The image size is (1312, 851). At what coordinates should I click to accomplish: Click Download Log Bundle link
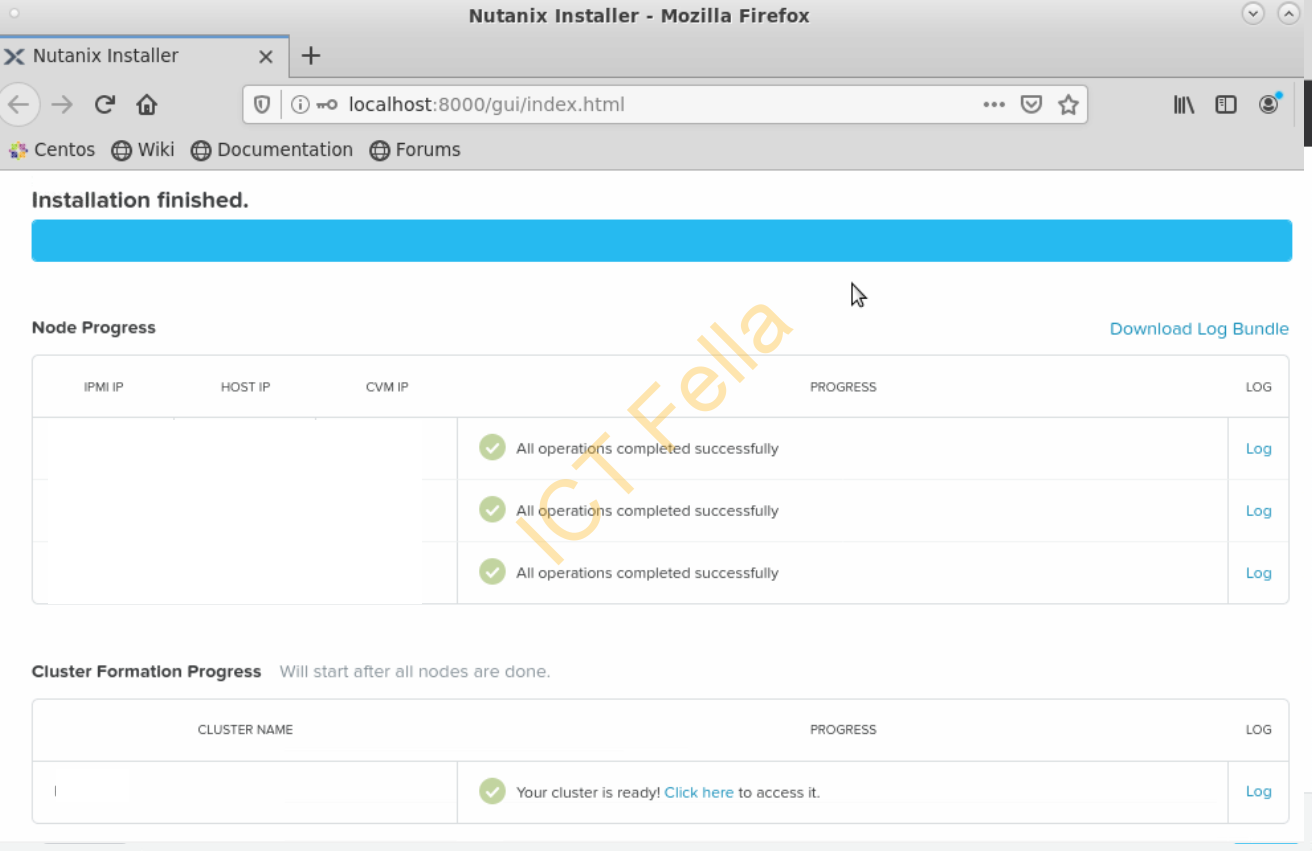coord(1199,329)
